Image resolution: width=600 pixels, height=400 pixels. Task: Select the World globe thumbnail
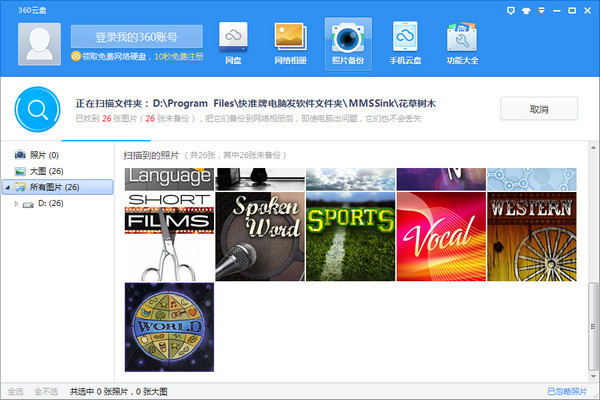[x=169, y=326]
